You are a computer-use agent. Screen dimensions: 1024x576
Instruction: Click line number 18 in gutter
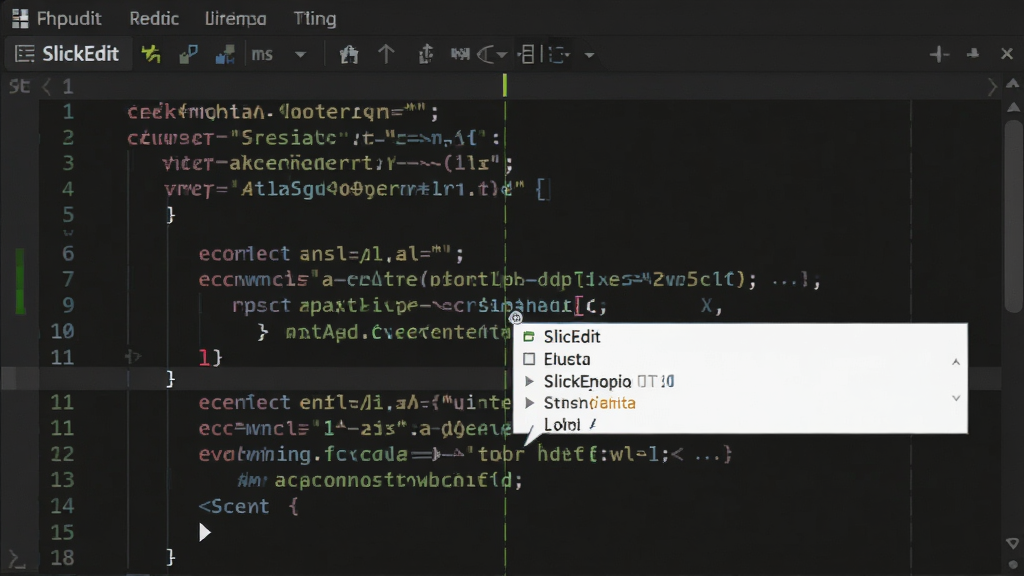(62, 558)
